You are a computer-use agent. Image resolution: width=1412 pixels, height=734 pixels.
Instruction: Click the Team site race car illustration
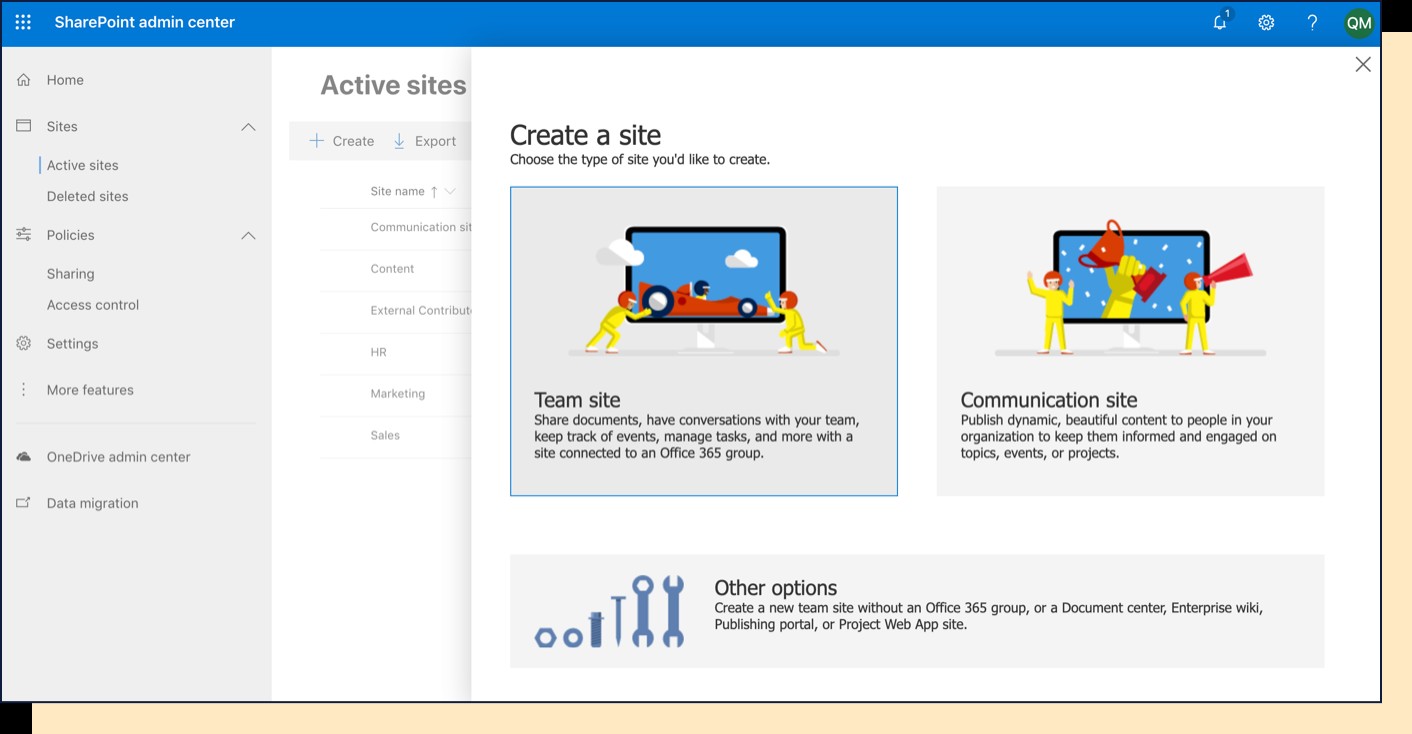coord(703,291)
